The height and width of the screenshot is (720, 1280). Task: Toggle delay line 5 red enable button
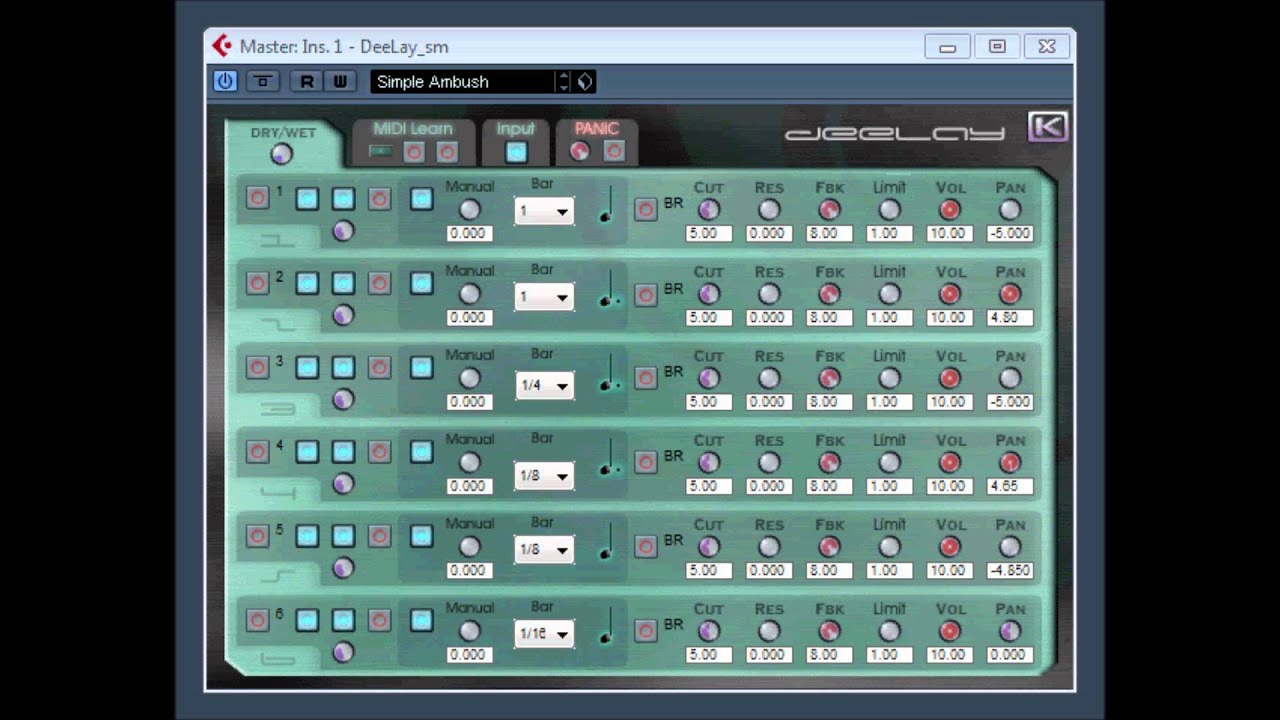257,536
